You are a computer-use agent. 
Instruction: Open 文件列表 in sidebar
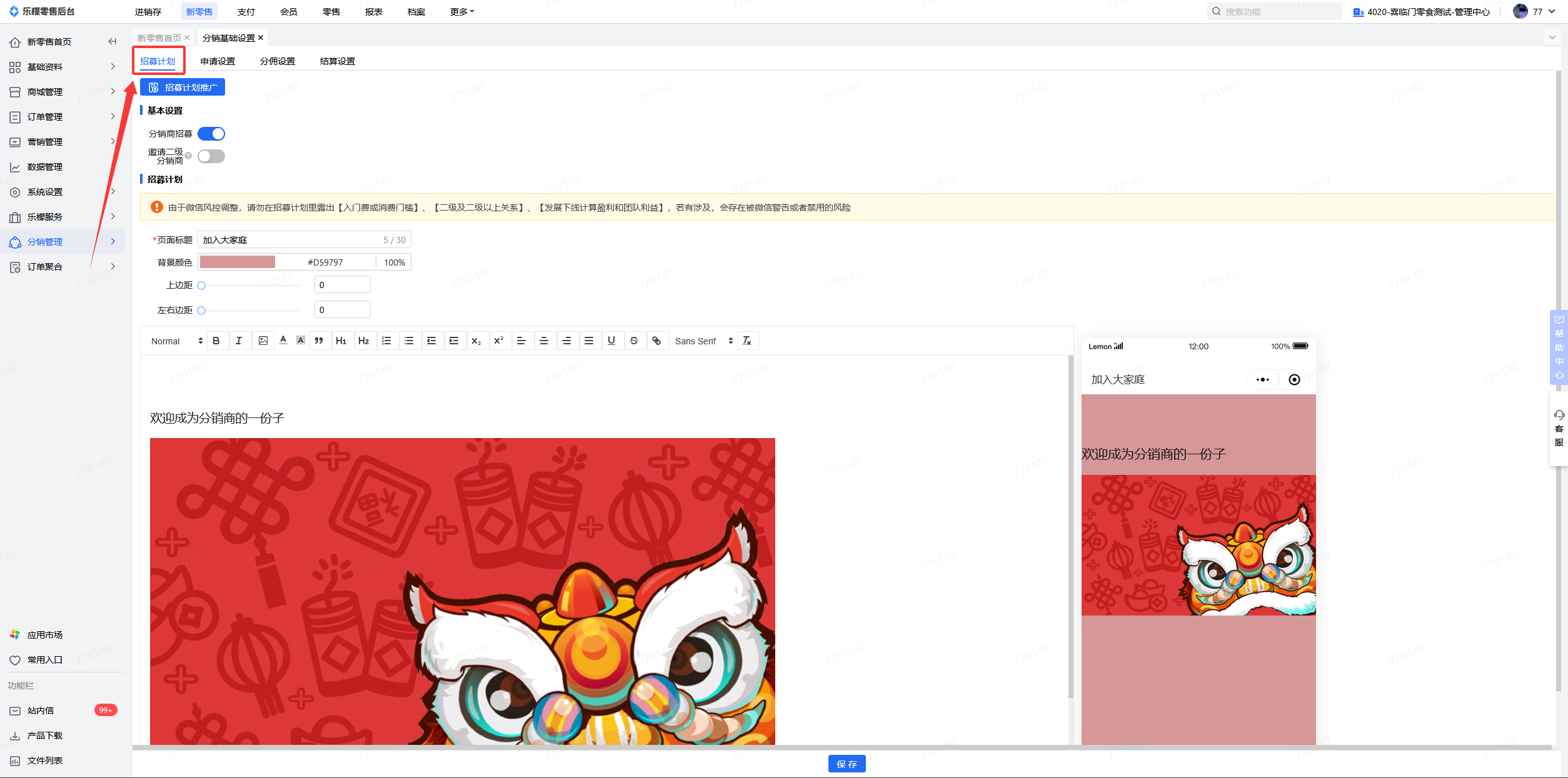point(63,761)
